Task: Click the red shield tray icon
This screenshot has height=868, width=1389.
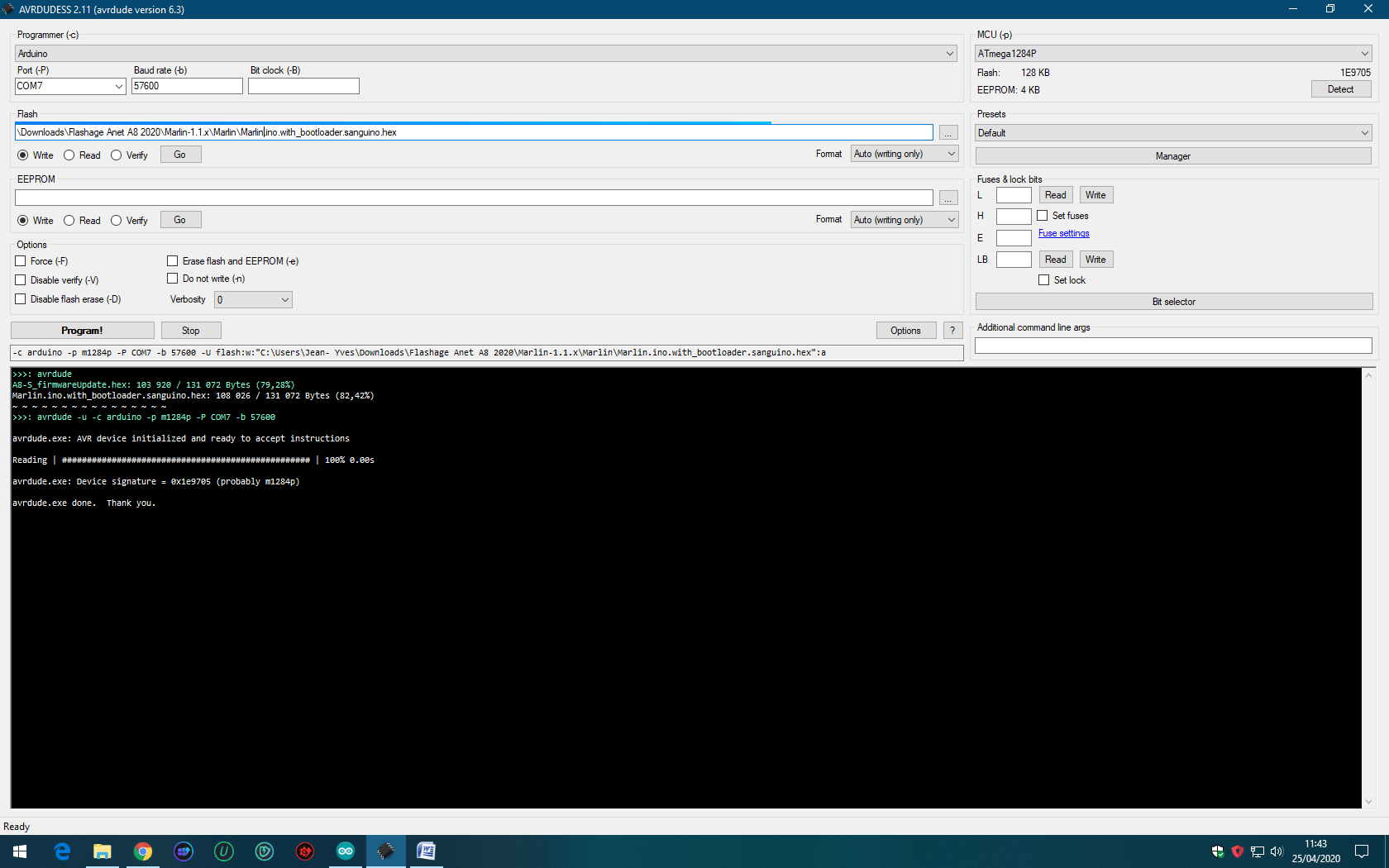Action: click(1238, 851)
